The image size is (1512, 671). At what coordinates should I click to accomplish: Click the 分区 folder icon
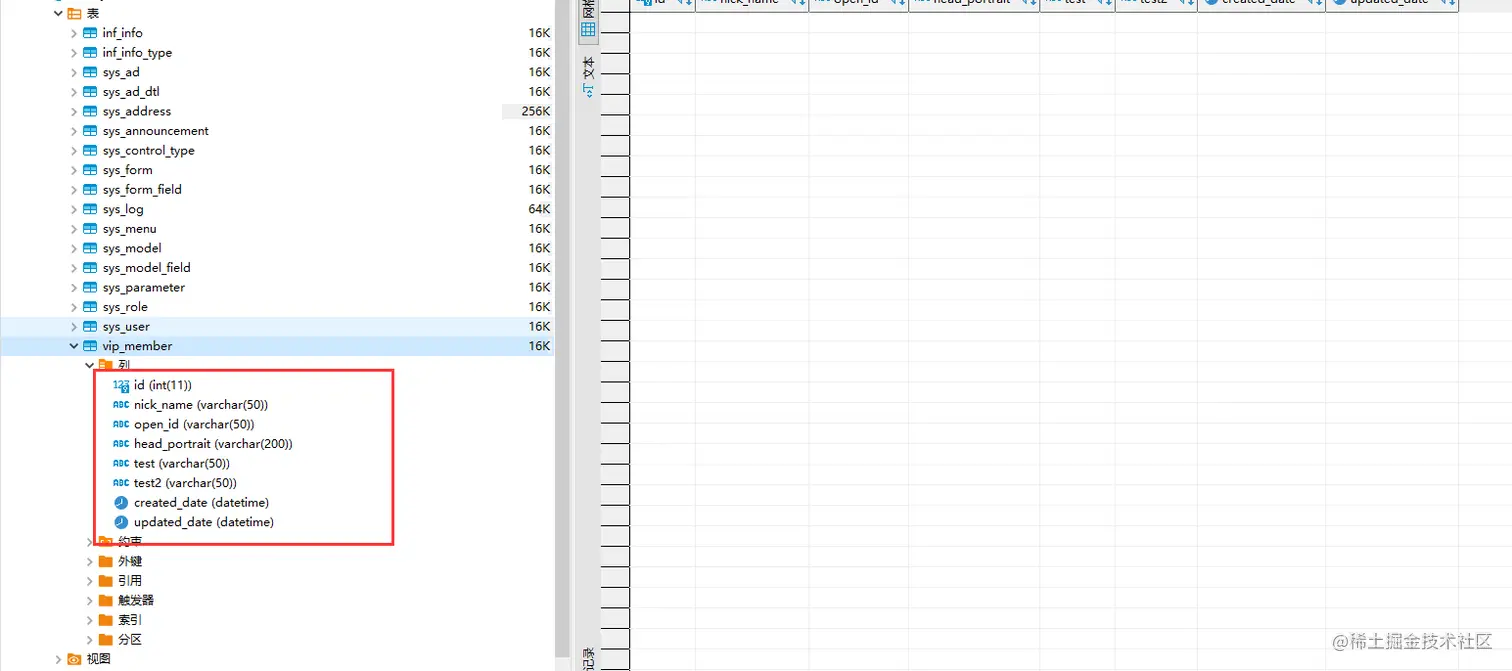coord(106,639)
